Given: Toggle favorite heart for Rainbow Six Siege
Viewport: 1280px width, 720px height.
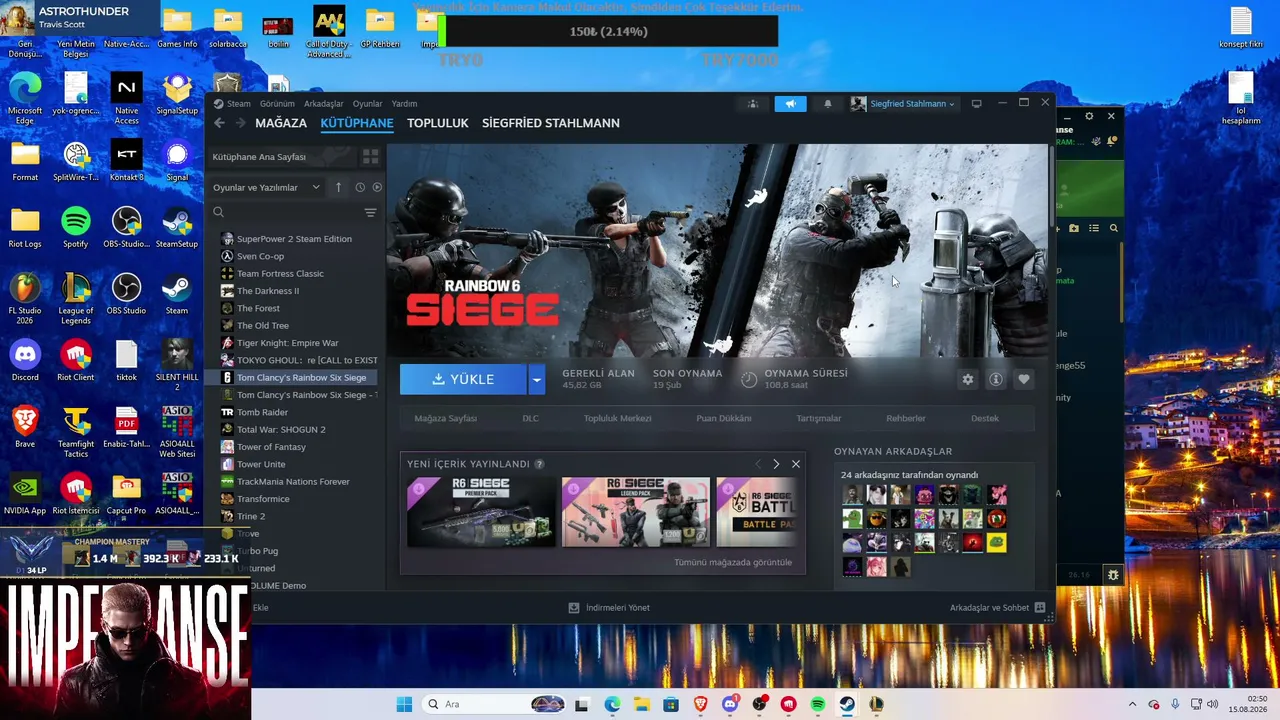Looking at the screenshot, I should tap(1023, 380).
